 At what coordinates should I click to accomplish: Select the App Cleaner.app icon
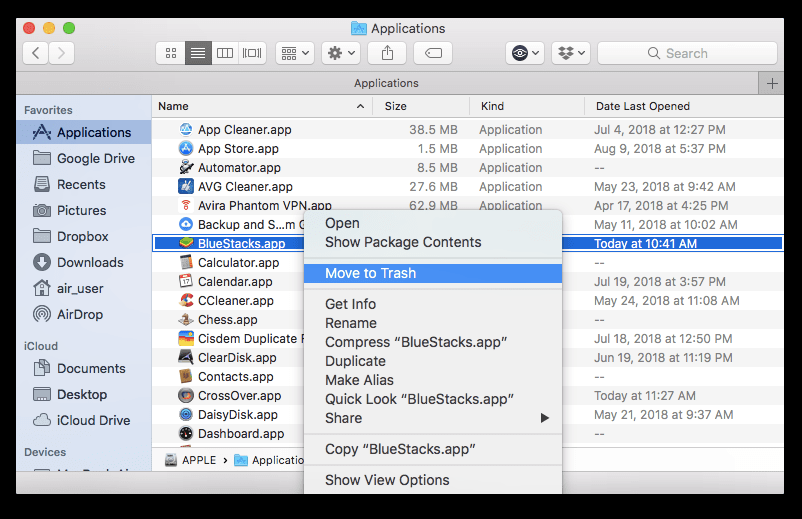[186, 129]
